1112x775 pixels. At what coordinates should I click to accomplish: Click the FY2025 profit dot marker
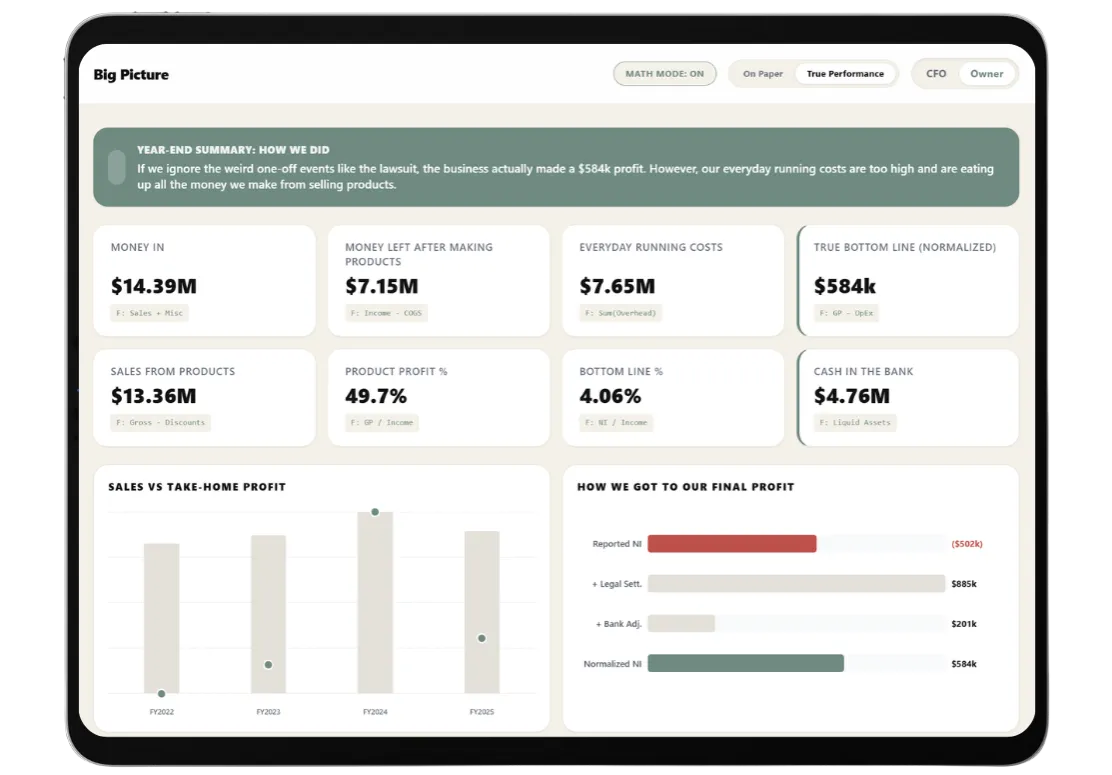[482, 638]
